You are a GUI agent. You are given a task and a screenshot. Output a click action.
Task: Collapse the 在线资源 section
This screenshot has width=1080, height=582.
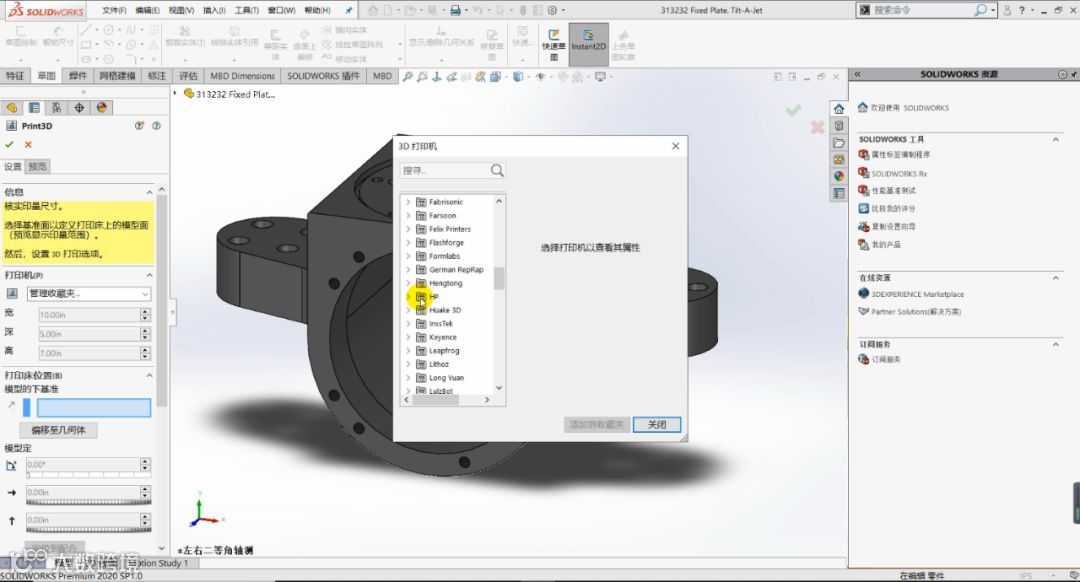click(1056, 278)
